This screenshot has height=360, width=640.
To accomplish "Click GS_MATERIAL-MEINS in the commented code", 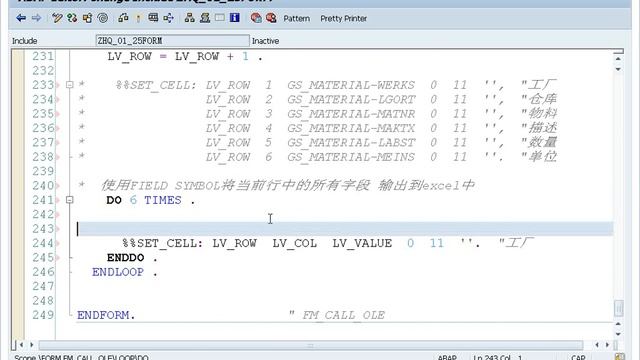I will 351,157.
